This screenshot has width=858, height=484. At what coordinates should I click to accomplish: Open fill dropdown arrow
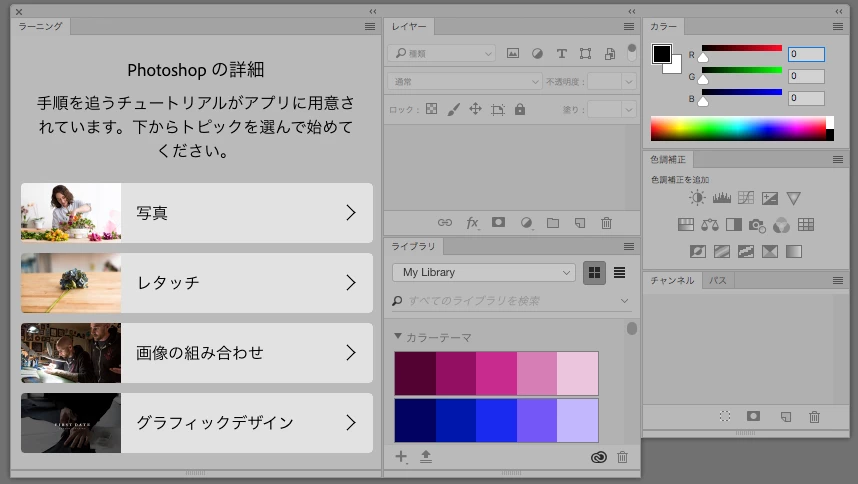(629, 109)
